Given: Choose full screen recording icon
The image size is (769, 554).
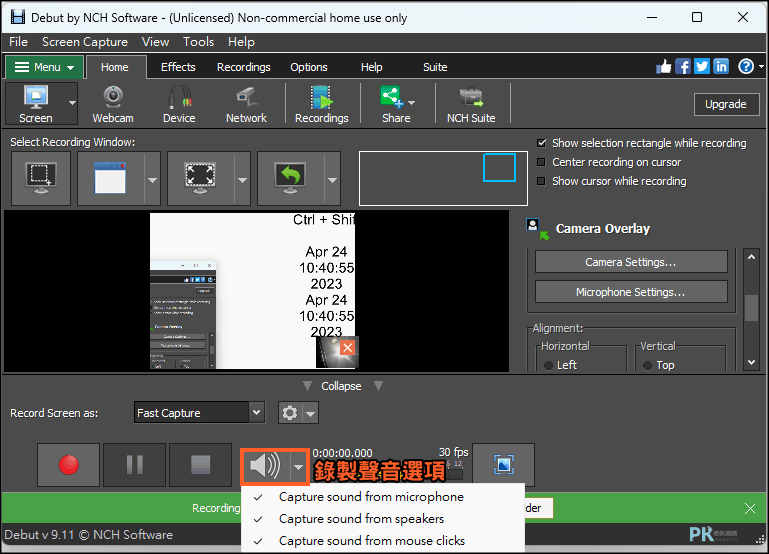Looking at the screenshot, I should pos(200,178).
